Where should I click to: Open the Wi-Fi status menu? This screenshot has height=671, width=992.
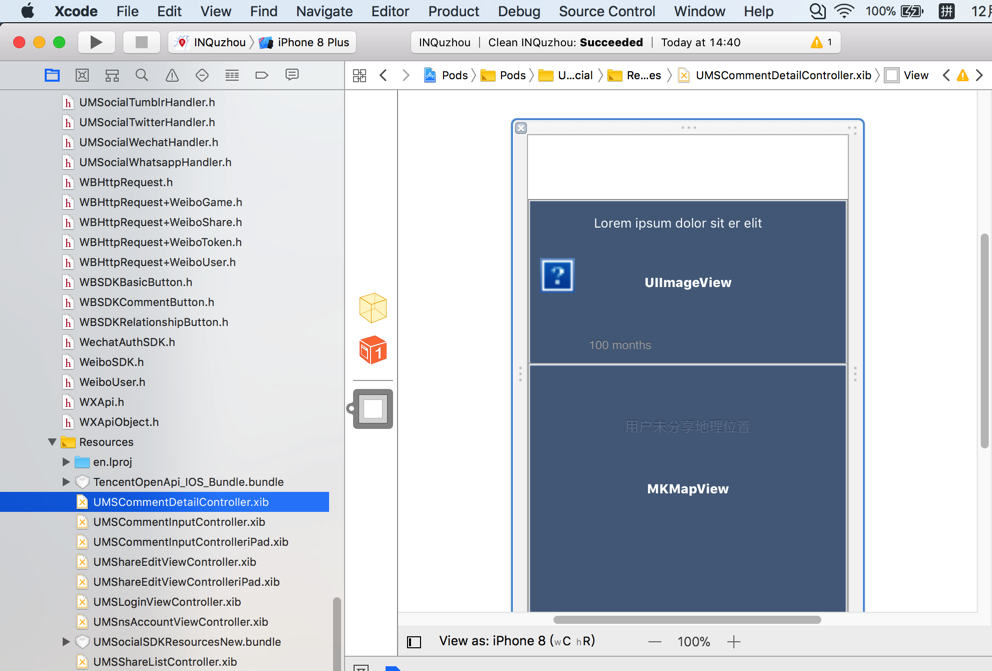pyautogui.click(x=844, y=11)
